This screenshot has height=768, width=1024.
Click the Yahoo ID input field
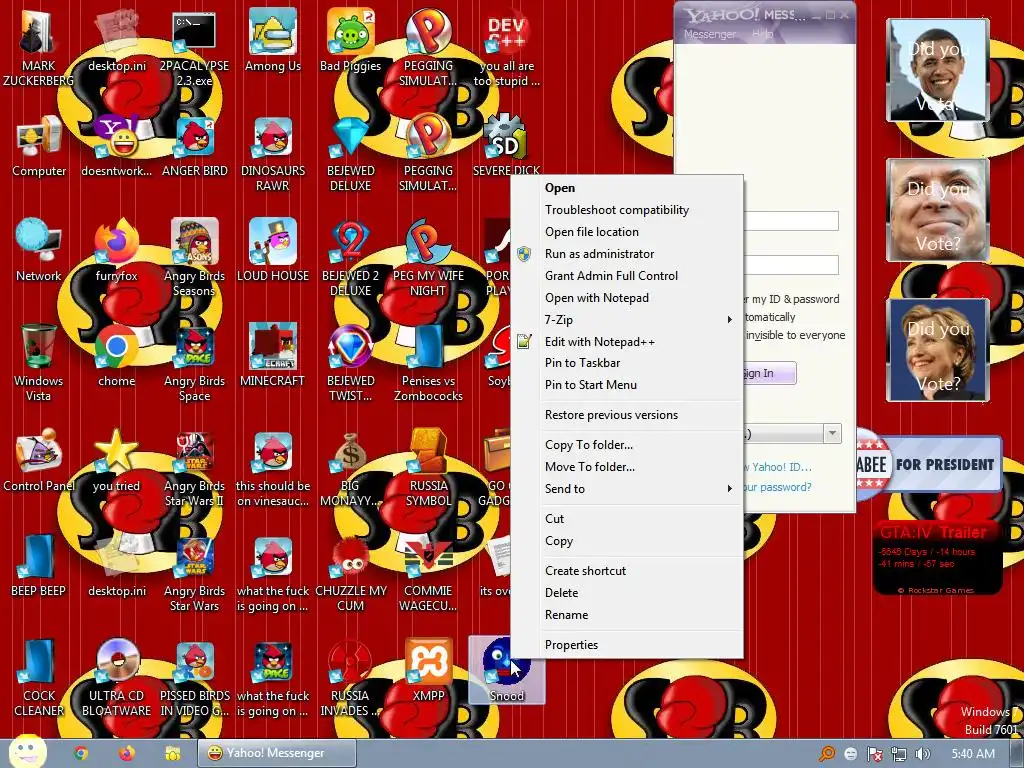[x=792, y=221]
